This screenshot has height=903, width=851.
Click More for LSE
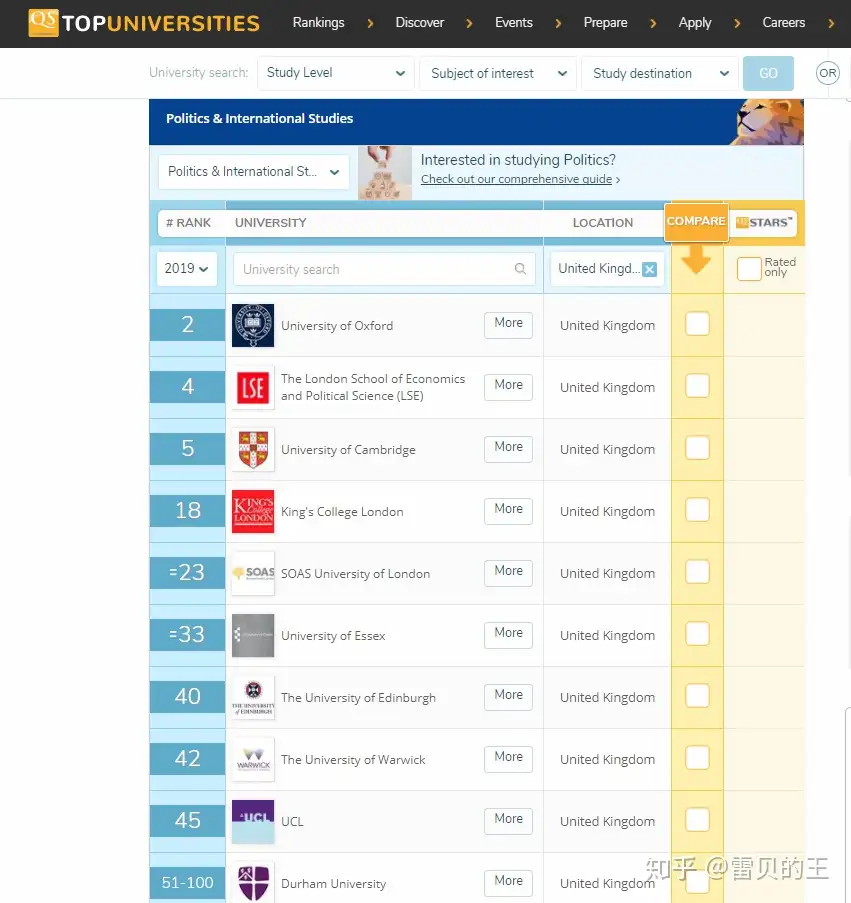508,387
